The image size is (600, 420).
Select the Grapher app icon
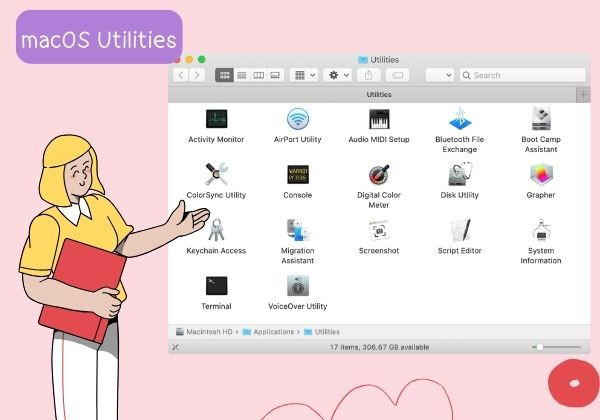coord(541,174)
